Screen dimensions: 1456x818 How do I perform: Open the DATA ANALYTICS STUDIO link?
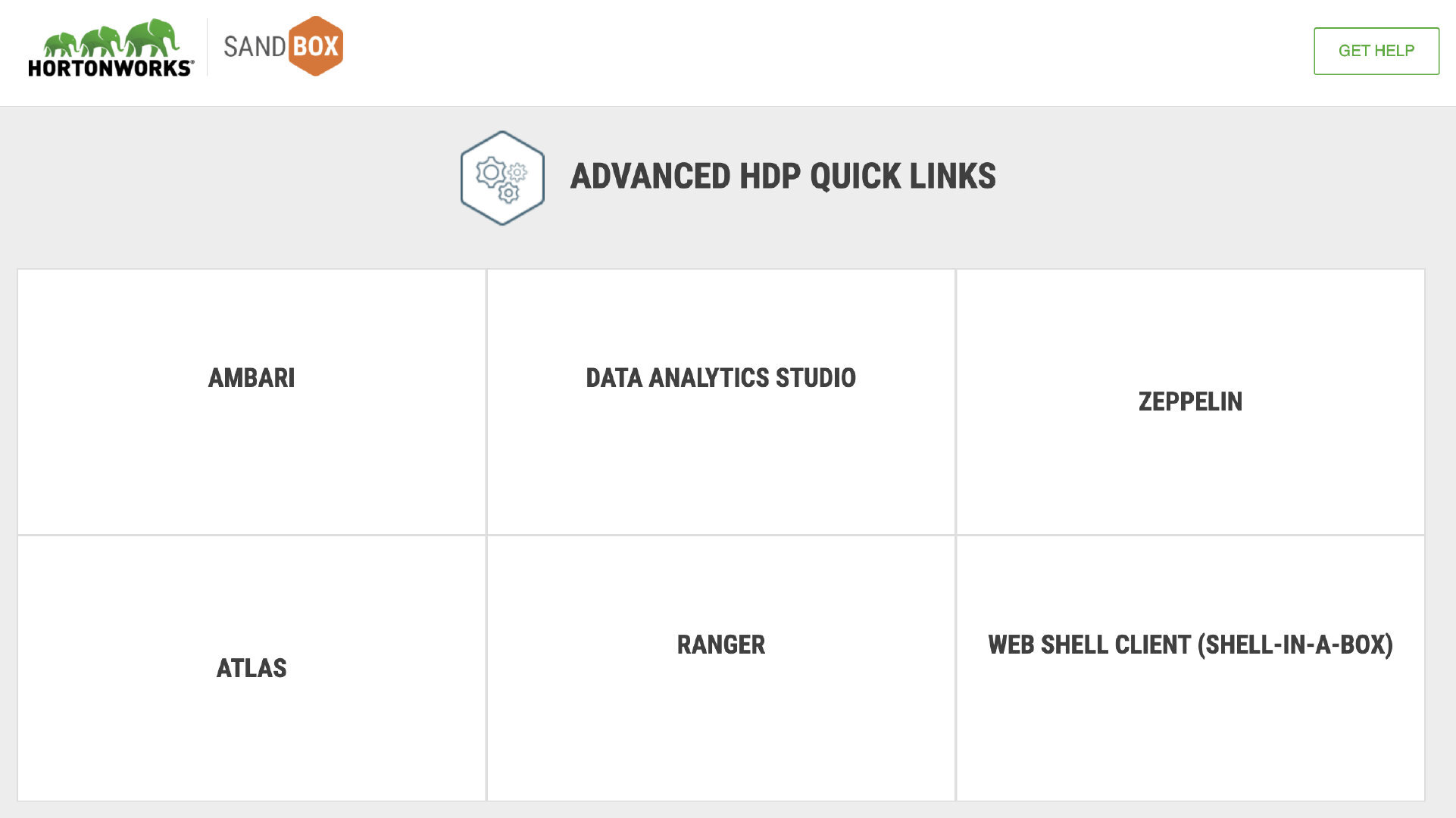(720, 377)
